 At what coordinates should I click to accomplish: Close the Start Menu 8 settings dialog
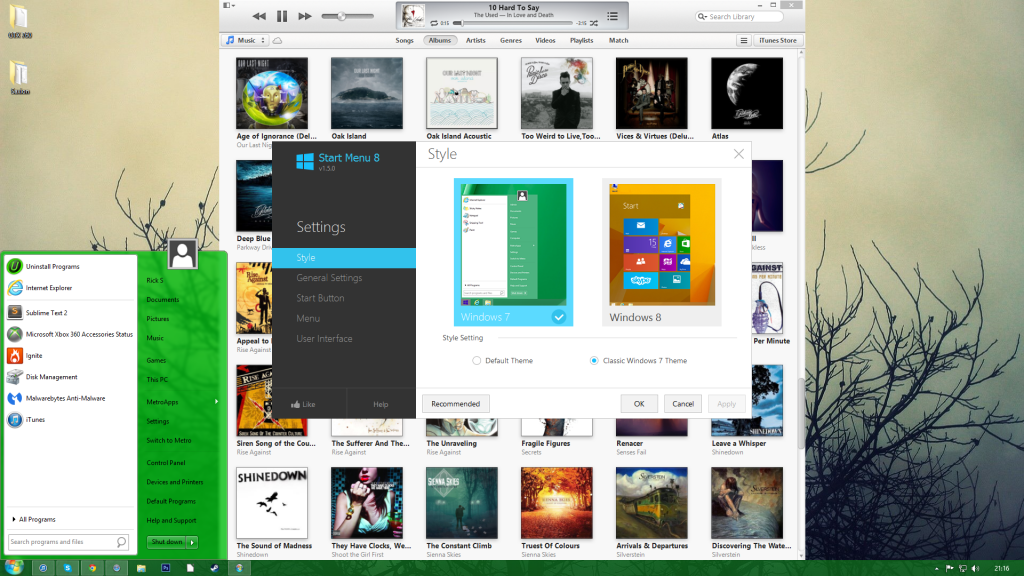[739, 154]
